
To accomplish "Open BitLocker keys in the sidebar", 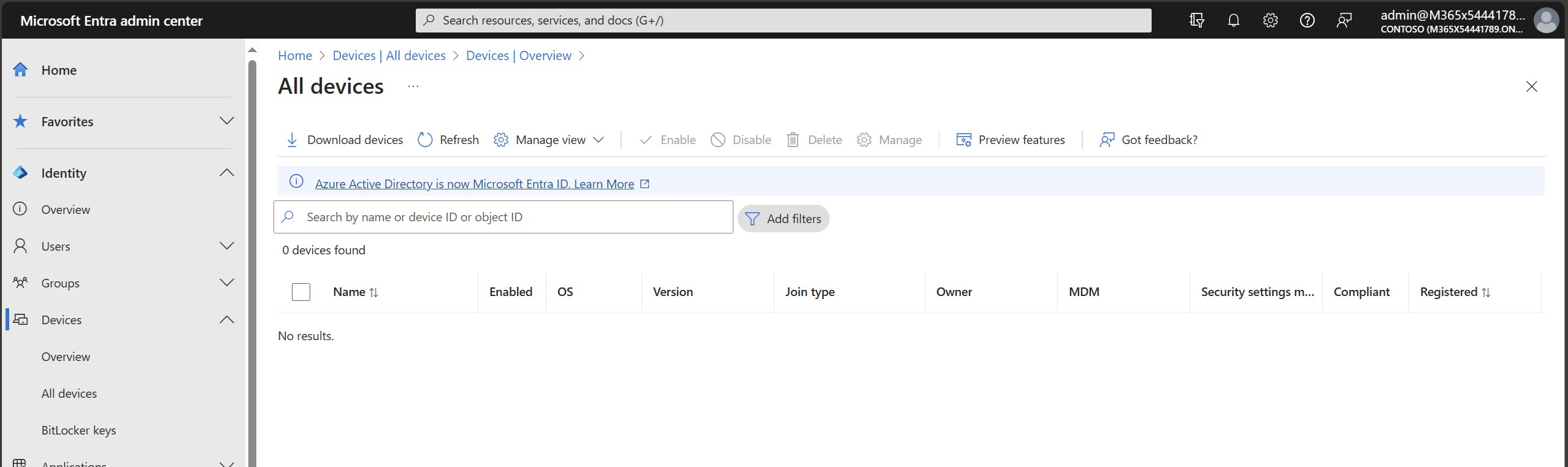I will [x=78, y=430].
